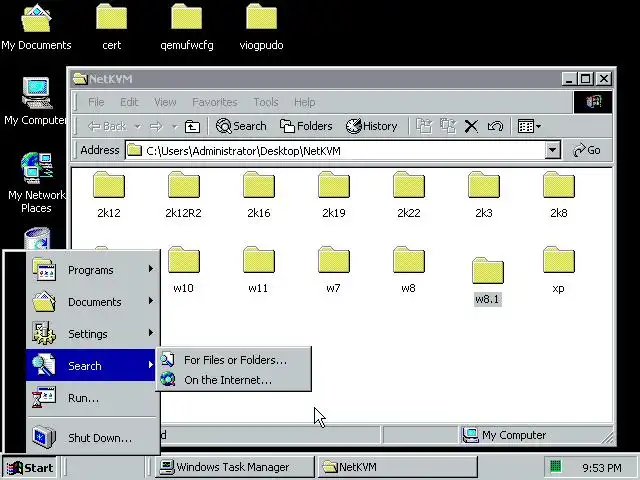640x480 pixels.
Task: Click the Forward arrow toolbar button
Action: (x=156, y=127)
